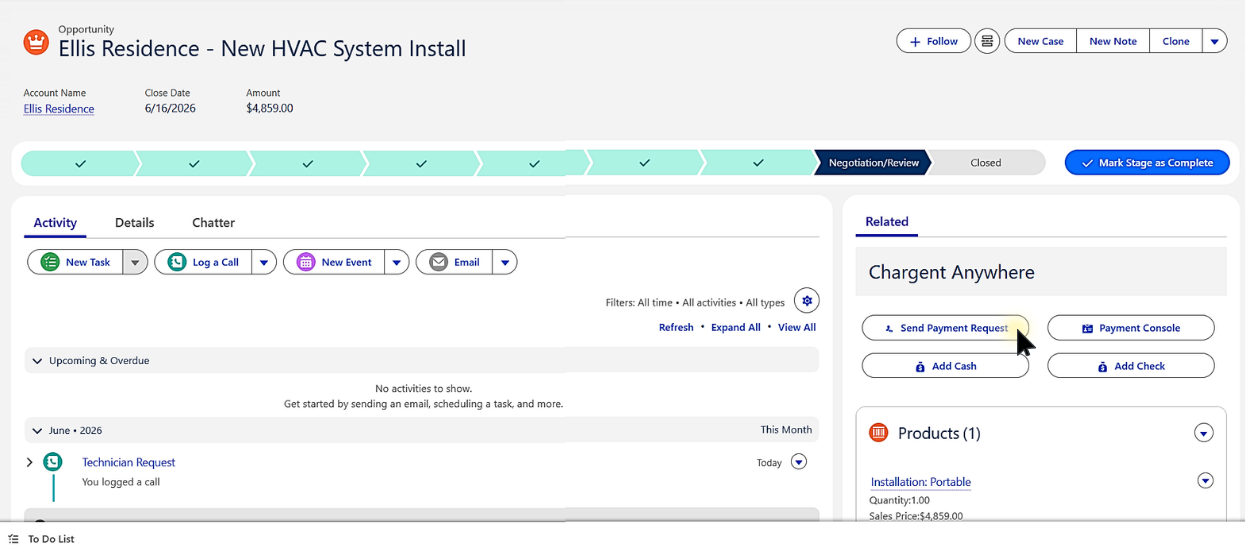Open the Products (1) related list
Viewport: 1246px width, 551px height.
(939, 433)
